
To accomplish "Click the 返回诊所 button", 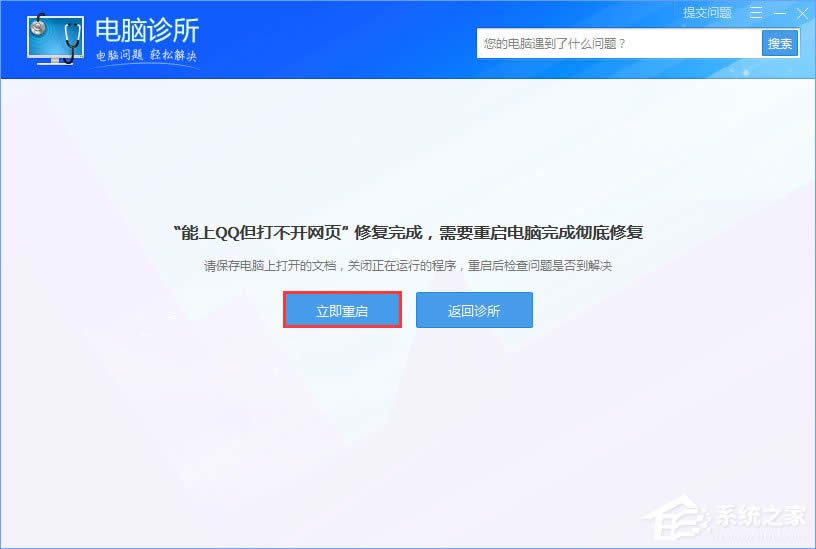I will tap(474, 310).
